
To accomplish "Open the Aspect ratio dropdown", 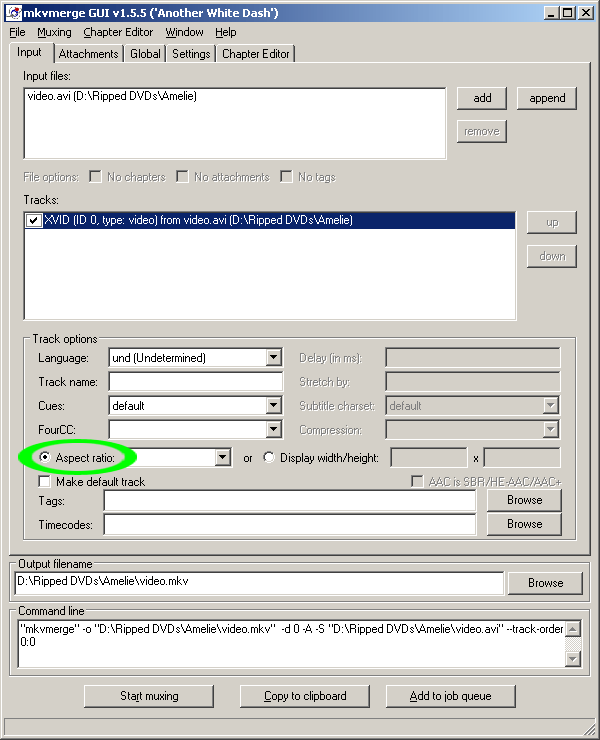I will [x=222, y=457].
